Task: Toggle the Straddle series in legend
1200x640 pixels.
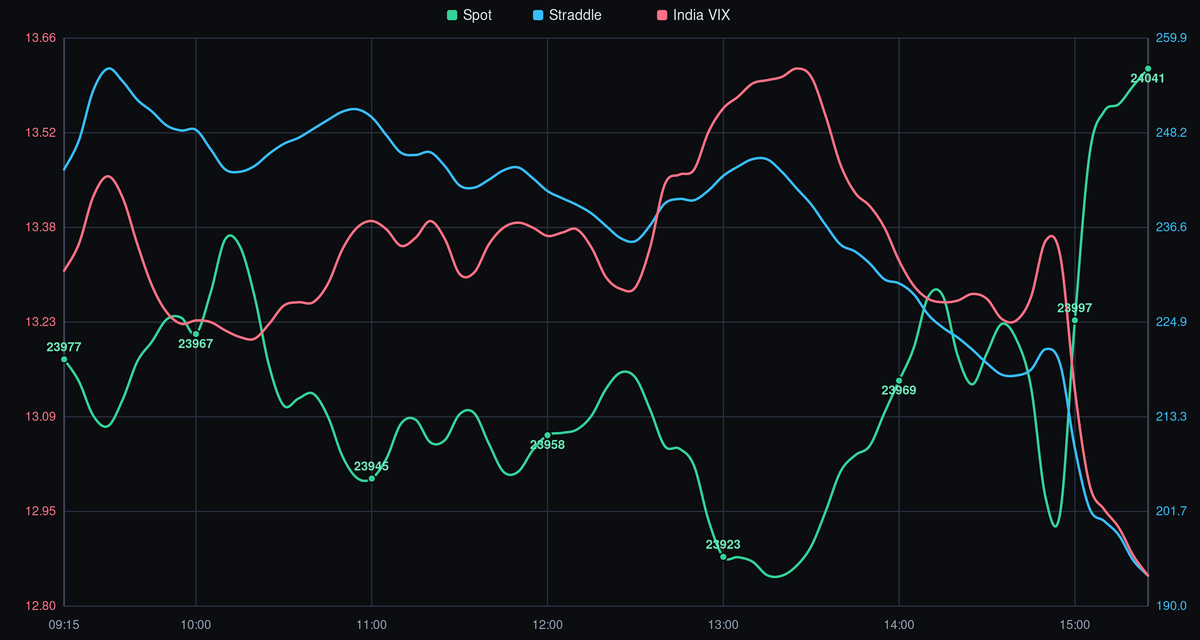Action: [566, 15]
